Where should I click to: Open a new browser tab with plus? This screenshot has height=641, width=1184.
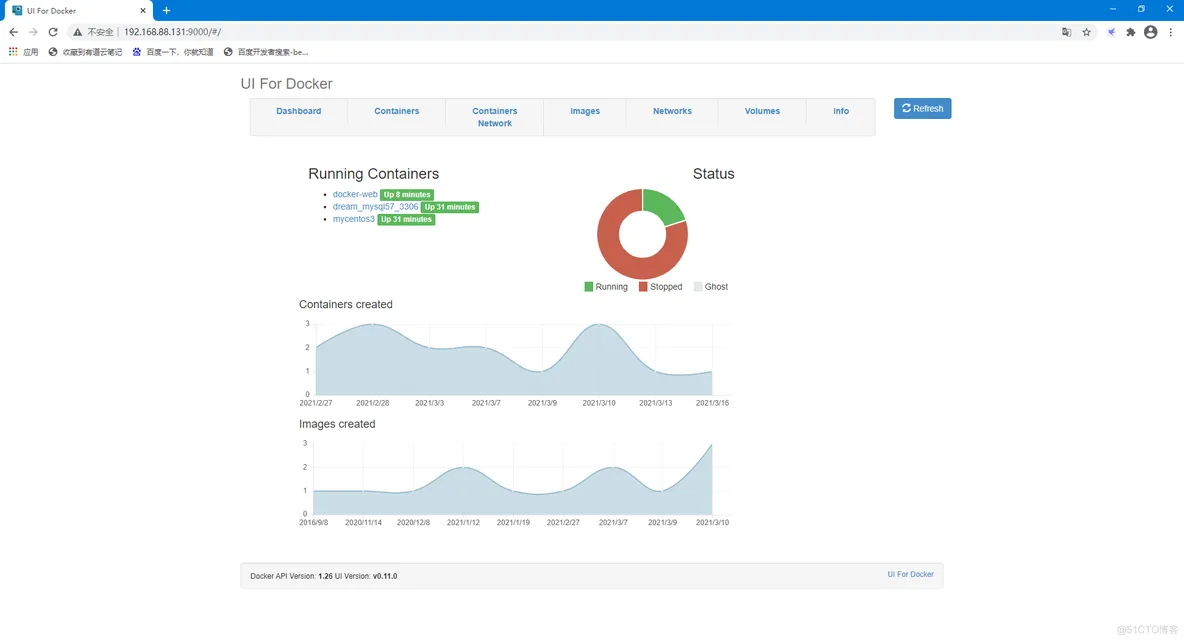166,11
